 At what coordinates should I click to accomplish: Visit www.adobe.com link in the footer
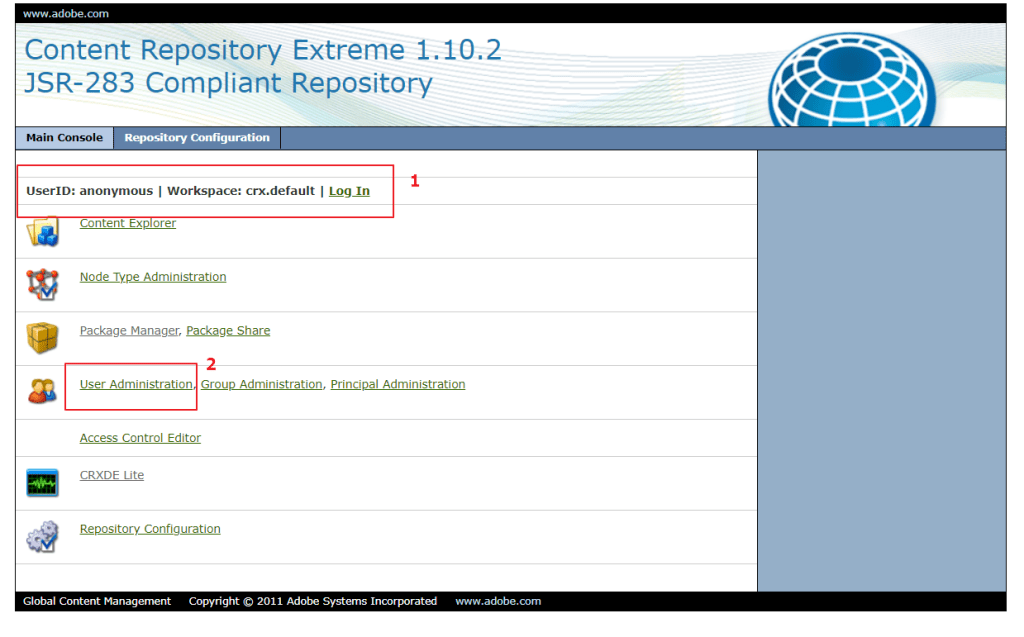[498, 602]
